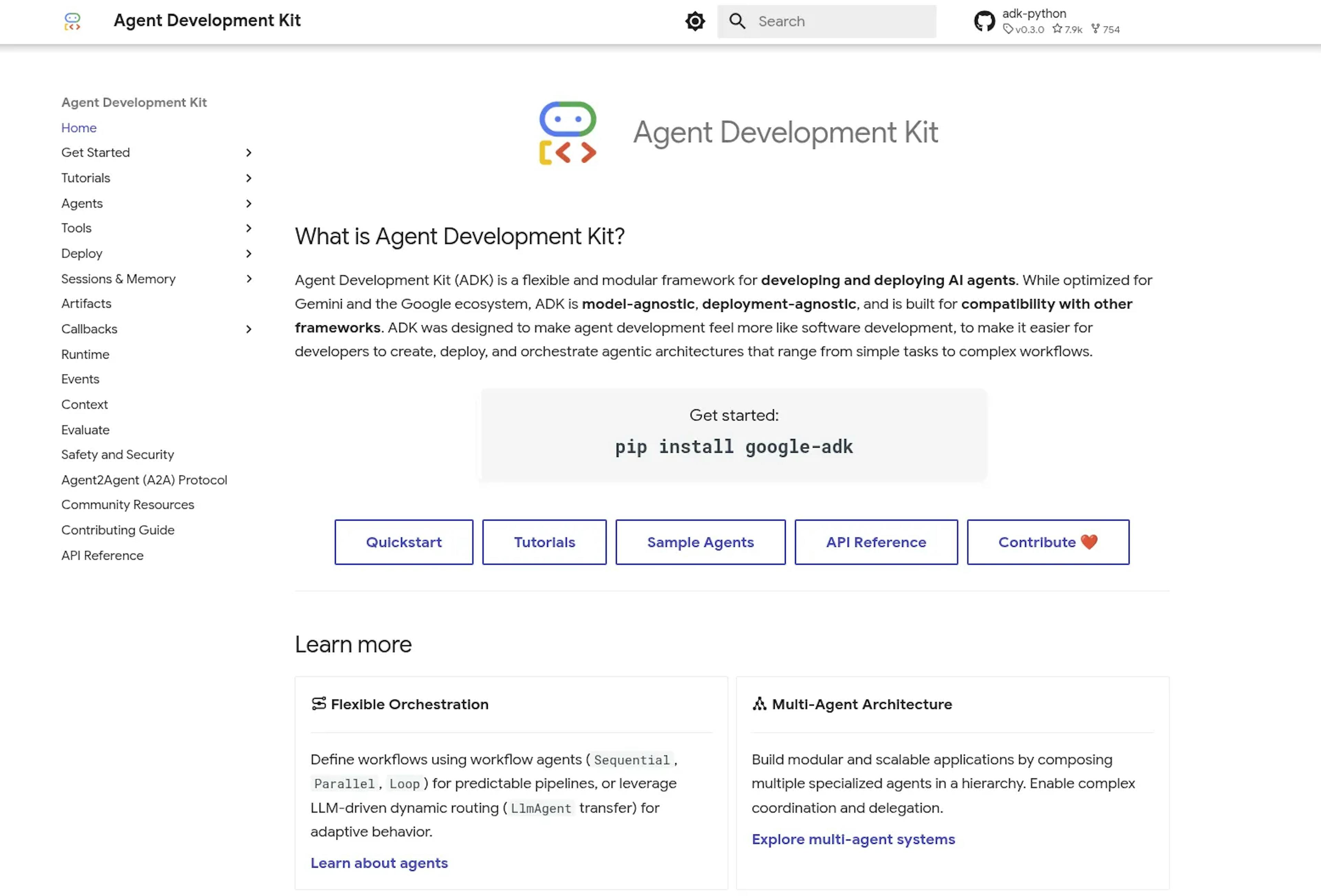This screenshot has height=896, width=1321.
Task: Expand the Get Started section
Action: tap(248, 152)
